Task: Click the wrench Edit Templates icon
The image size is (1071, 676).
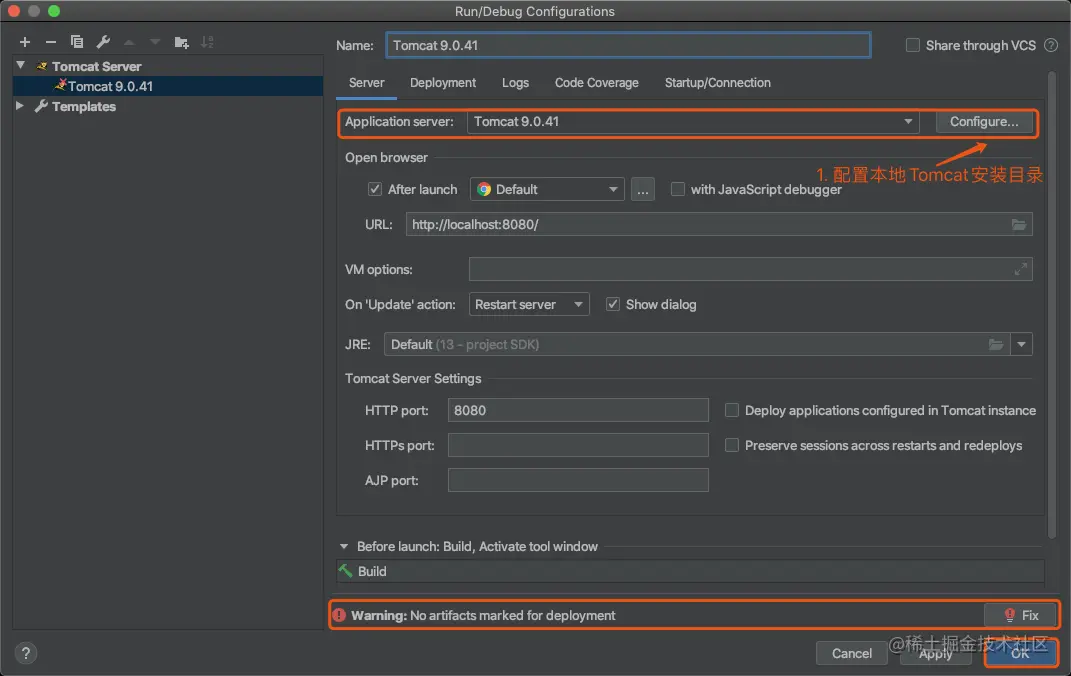Action: pyautogui.click(x=103, y=42)
